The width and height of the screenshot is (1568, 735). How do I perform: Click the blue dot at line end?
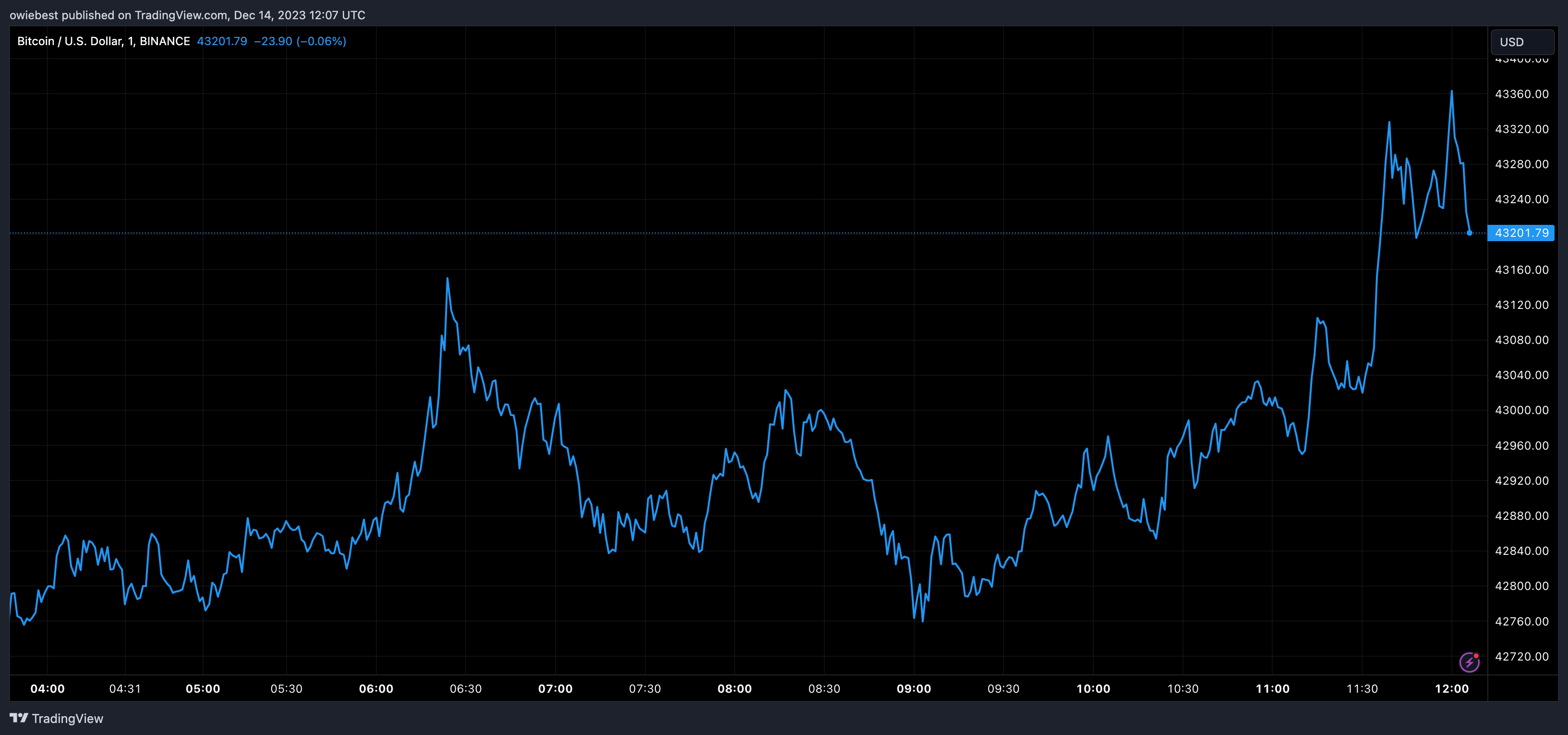point(1470,233)
